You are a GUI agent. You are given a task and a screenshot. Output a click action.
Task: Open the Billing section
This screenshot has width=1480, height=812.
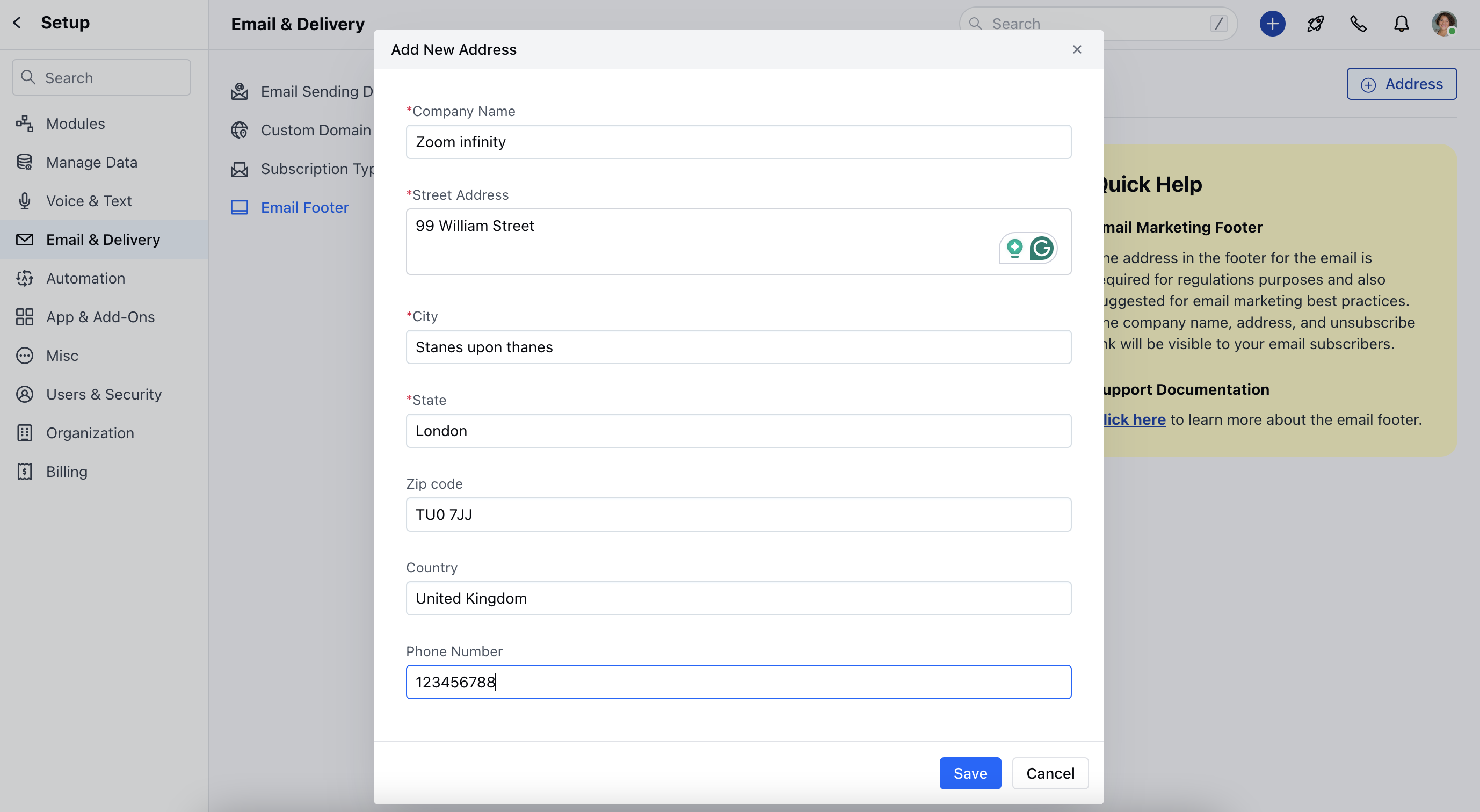coord(67,471)
